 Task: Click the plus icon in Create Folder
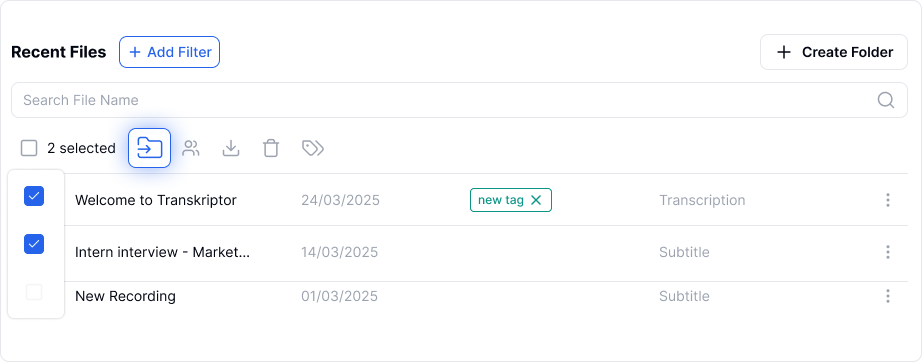coord(784,52)
